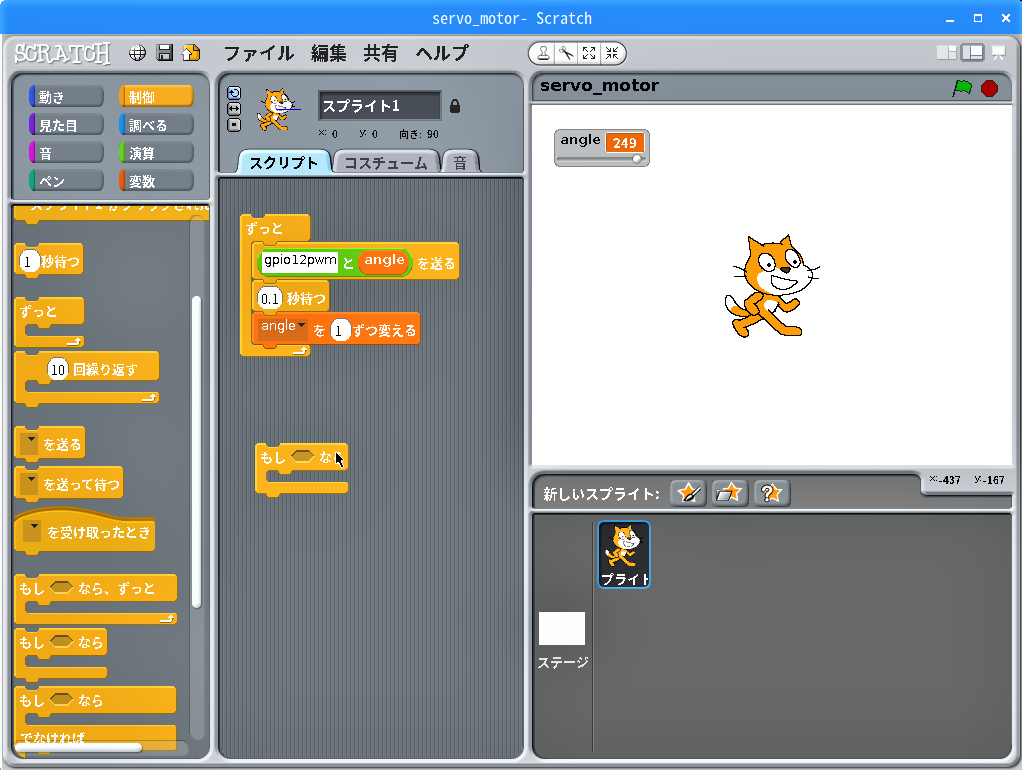Open the 動き blocks category

click(x=66, y=96)
